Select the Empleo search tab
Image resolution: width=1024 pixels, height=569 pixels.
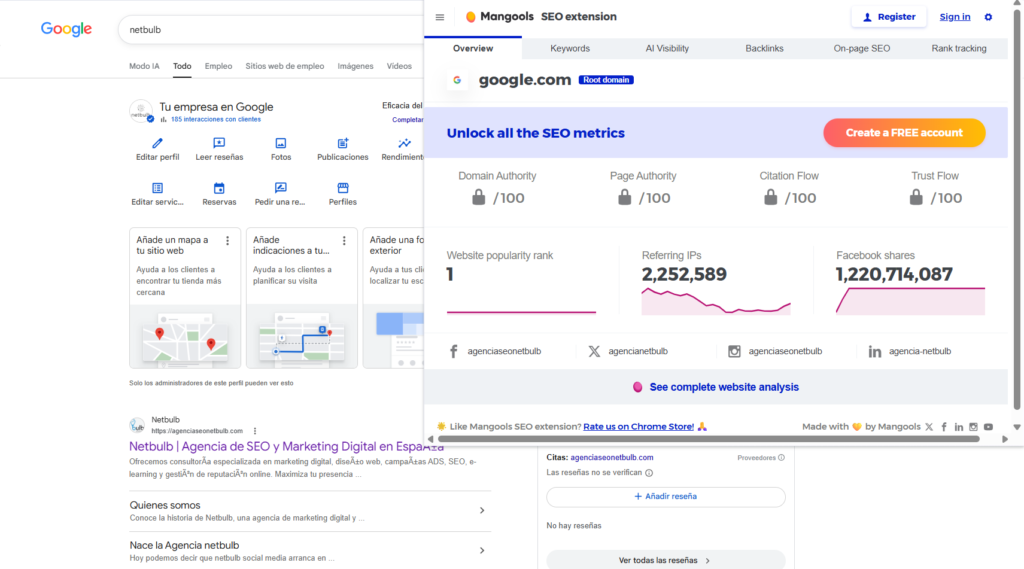tap(218, 66)
